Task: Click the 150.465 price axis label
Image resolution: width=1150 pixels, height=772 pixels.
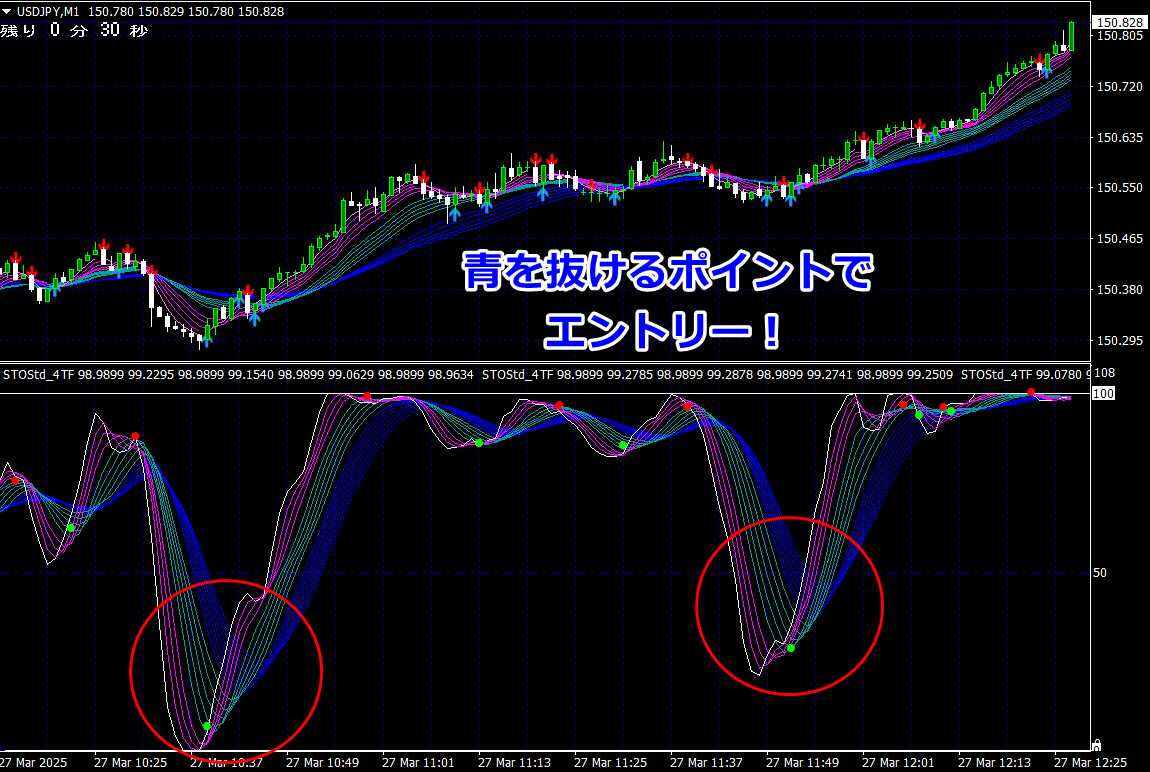Action: click(x=1119, y=238)
